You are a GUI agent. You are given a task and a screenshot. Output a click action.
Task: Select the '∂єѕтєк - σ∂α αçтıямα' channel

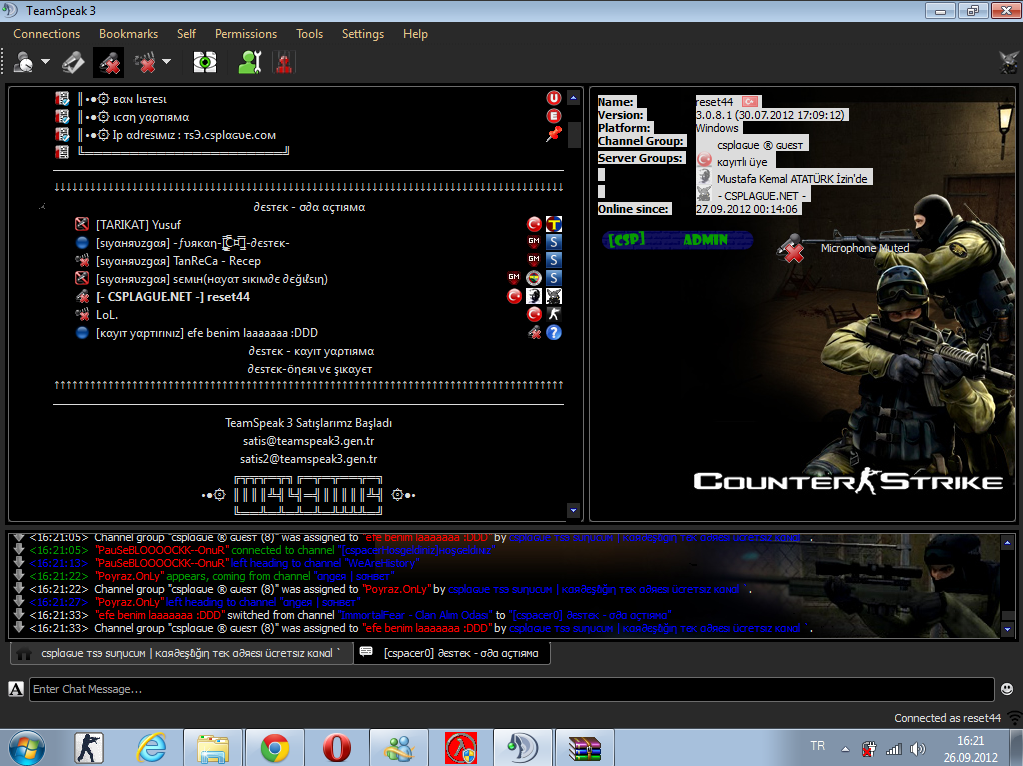click(309, 207)
